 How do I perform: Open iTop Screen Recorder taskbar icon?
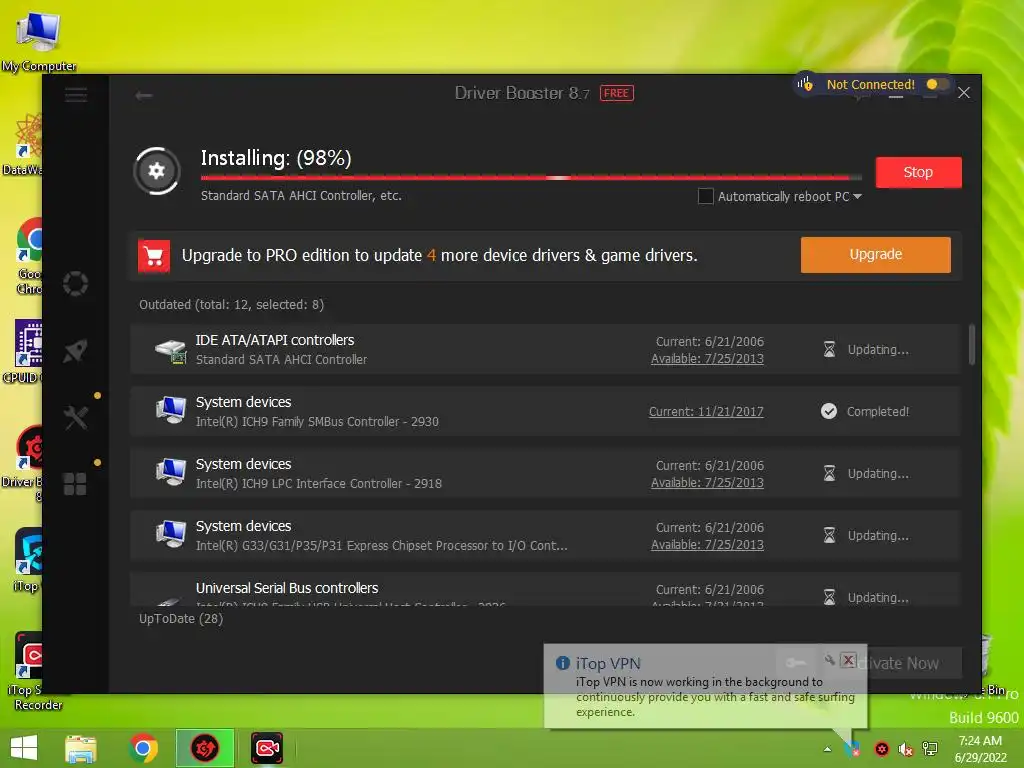267,748
